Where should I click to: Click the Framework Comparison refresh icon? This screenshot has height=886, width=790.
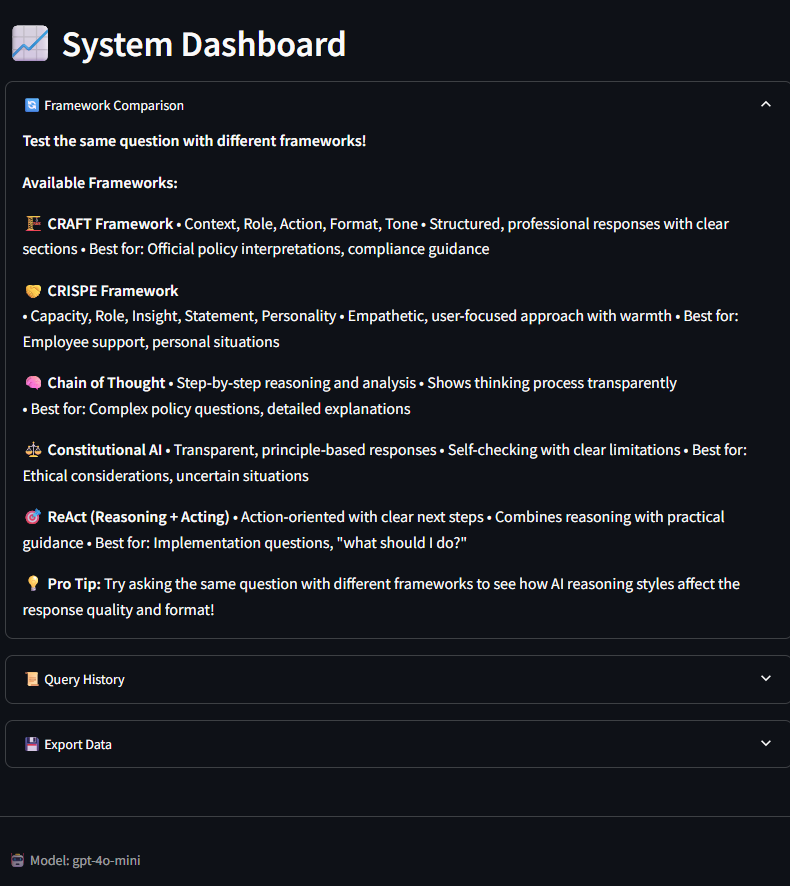[x=32, y=105]
